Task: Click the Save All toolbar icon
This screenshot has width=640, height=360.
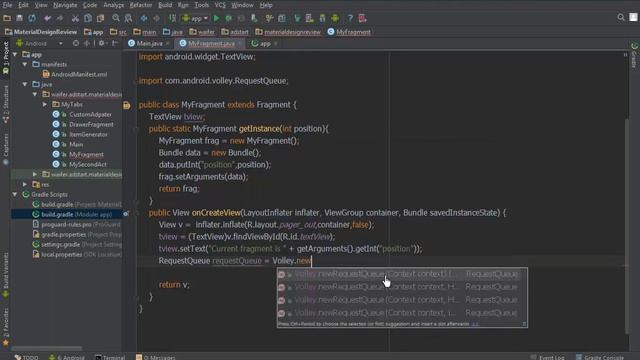Action: [x=19, y=18]
